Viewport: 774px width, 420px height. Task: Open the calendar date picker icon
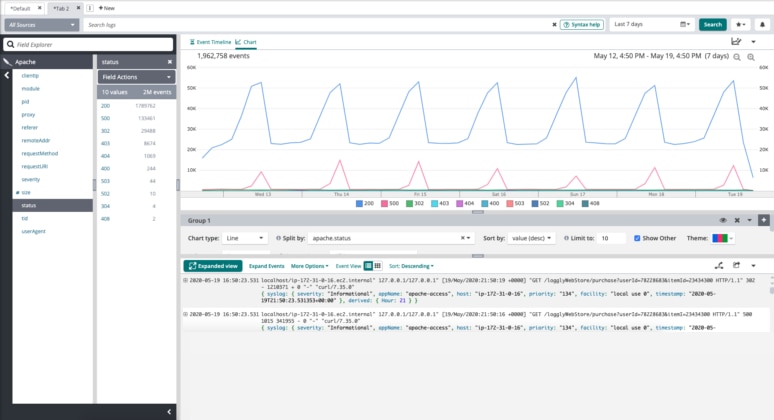[685, 24]
